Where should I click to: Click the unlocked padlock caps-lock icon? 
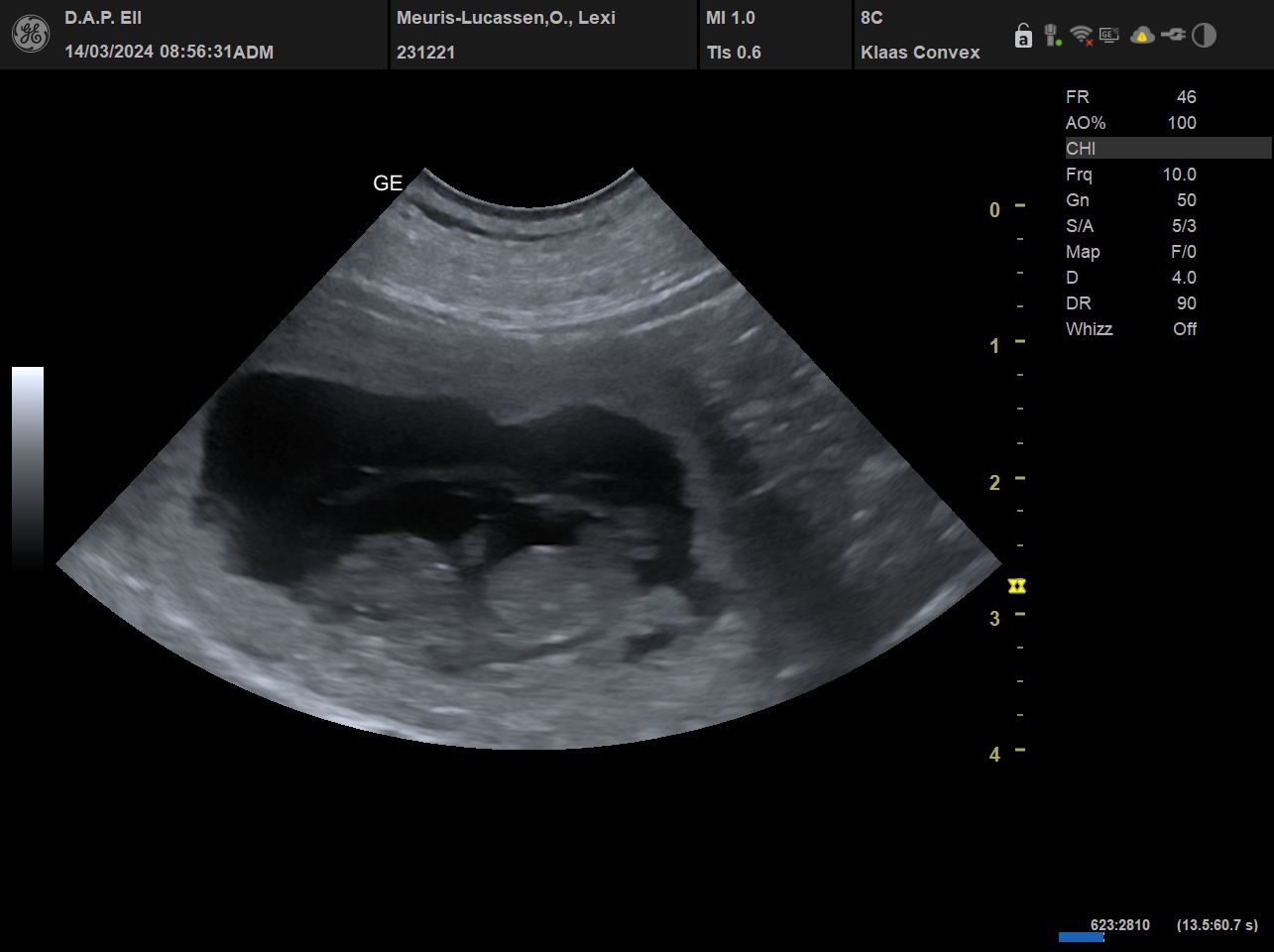(x=1023, y=37)
